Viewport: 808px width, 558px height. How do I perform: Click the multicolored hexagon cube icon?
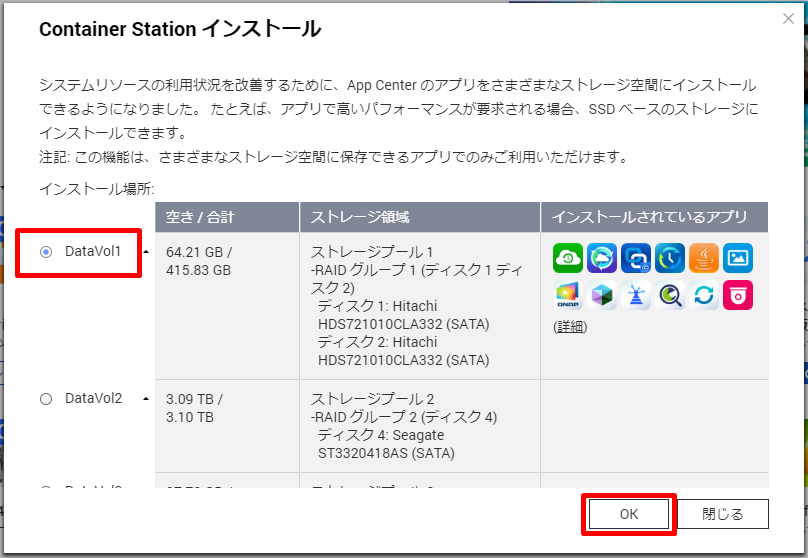pos(601,295)
